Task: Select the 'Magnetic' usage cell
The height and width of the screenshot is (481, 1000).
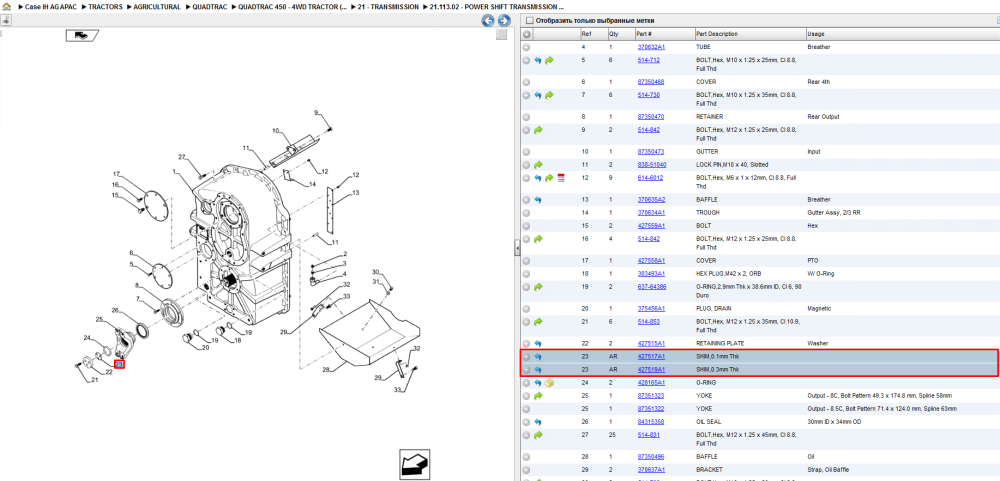Action: pyautogui.click(x=819, y=309)
